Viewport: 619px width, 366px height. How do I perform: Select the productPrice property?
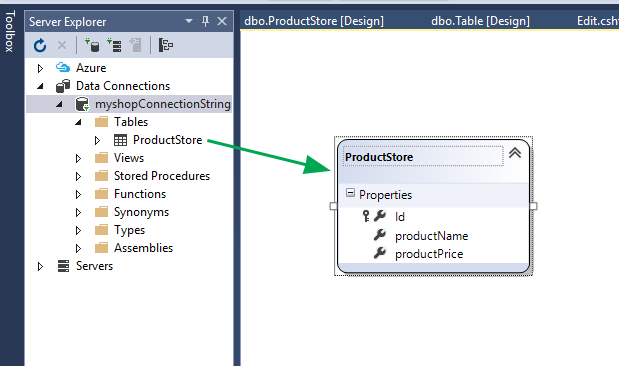(x=429, y=254)
